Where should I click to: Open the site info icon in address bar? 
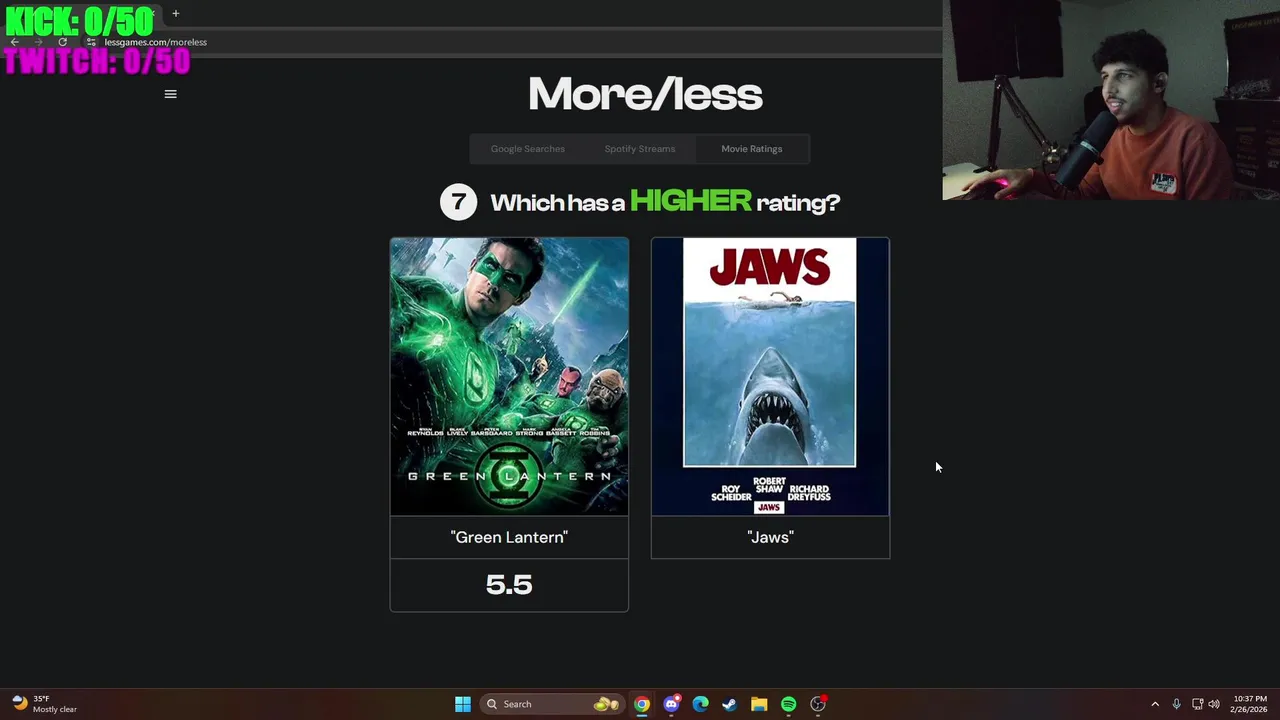pos(91,42)
